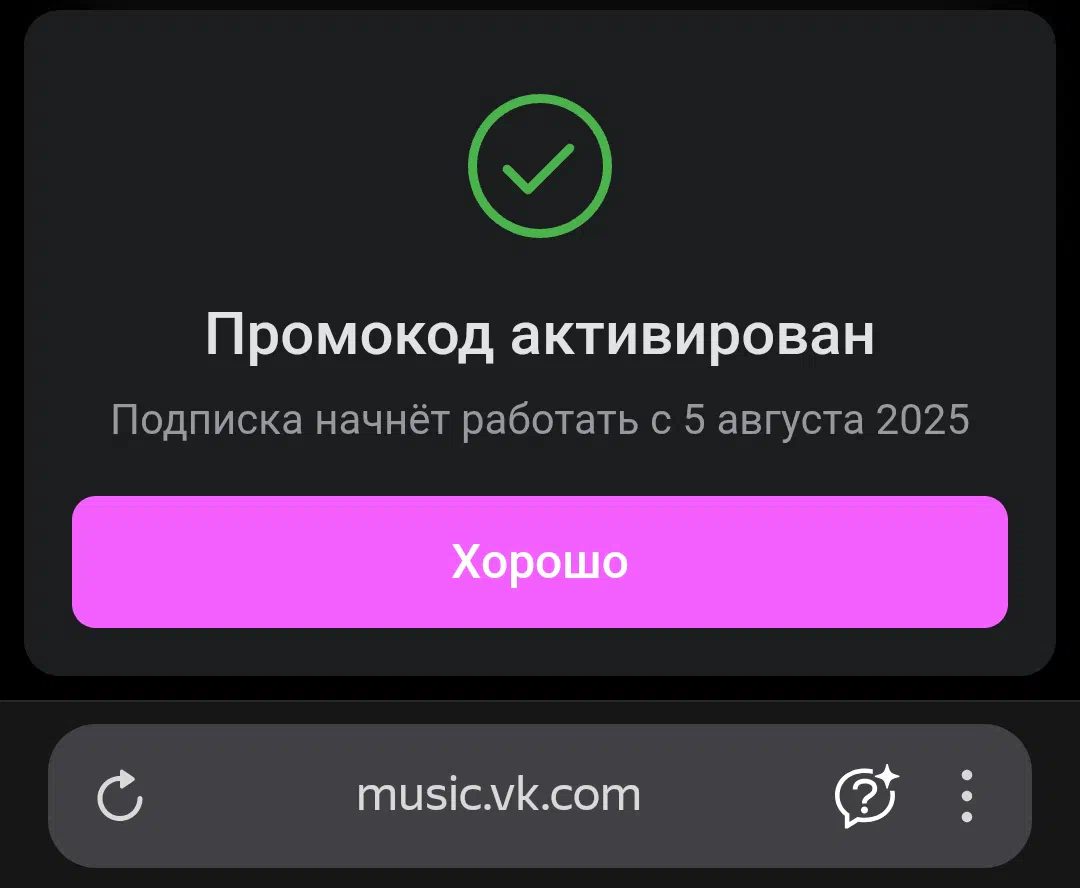Expand the browser options overflow menu

click(x=966, y=796)
